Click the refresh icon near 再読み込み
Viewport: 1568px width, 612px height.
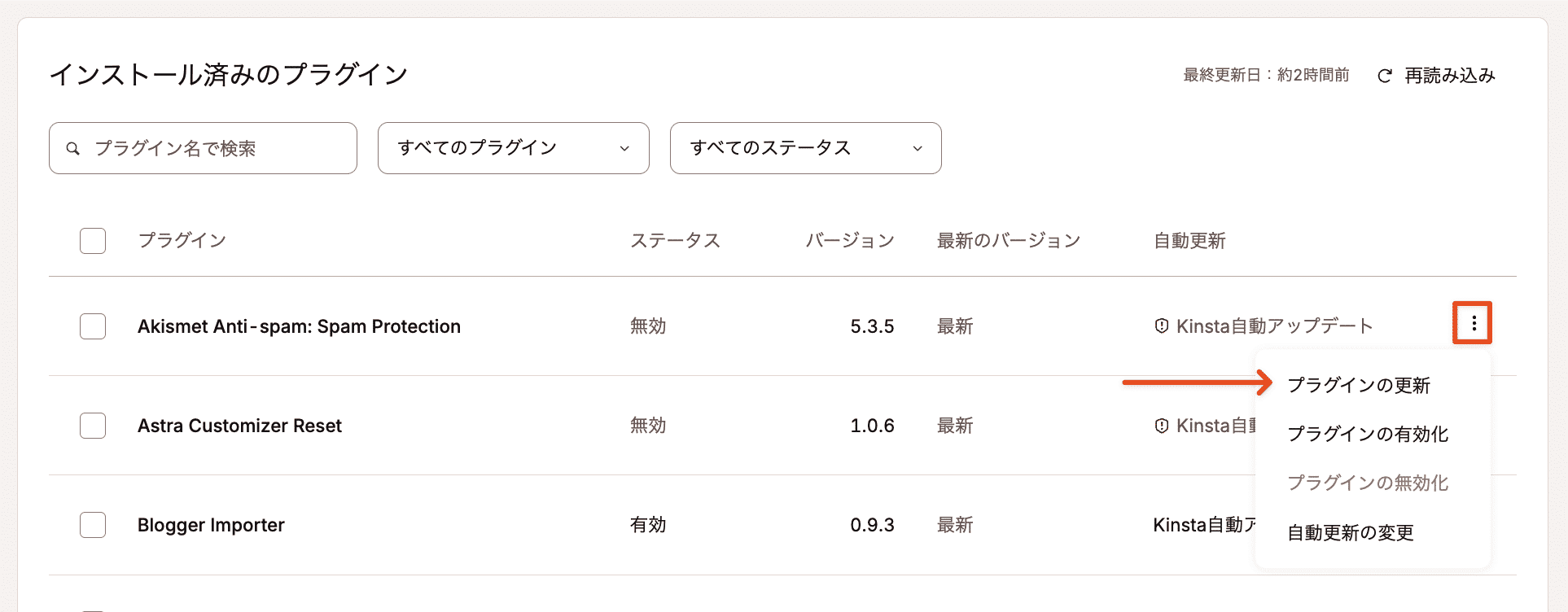[x=1384, y=75]
